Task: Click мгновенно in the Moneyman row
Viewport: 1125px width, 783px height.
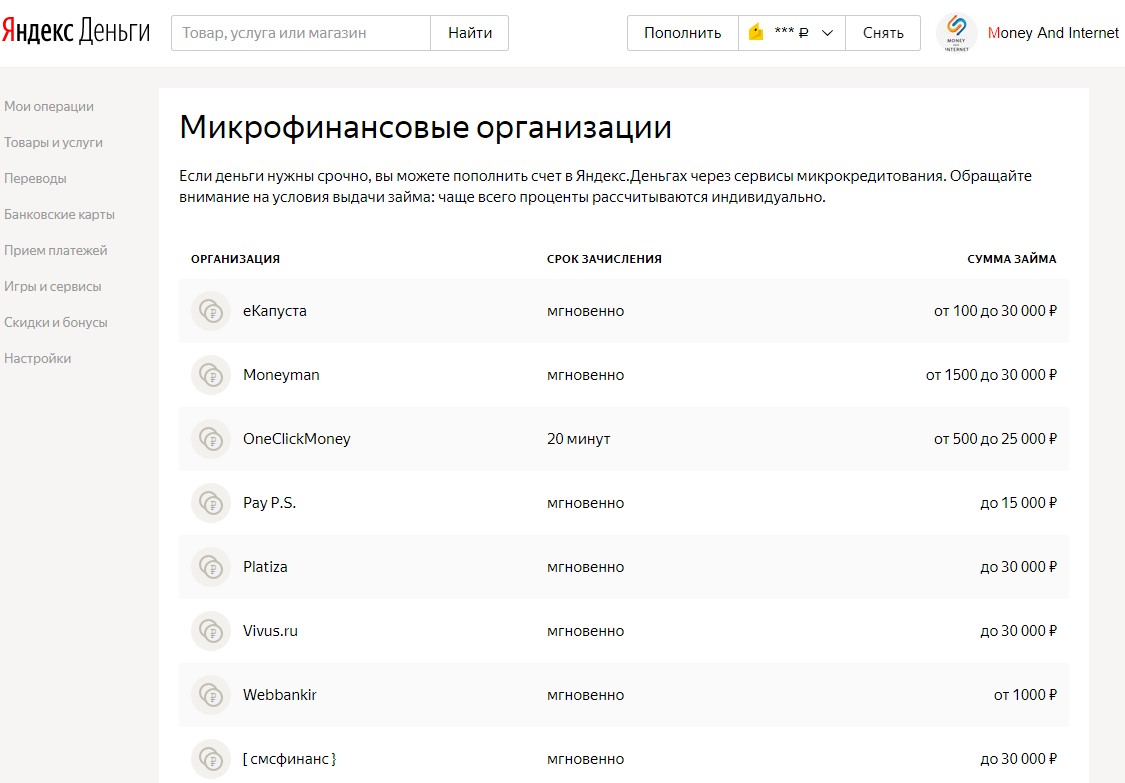Action: pyautogui.click(x=585, y=375)
